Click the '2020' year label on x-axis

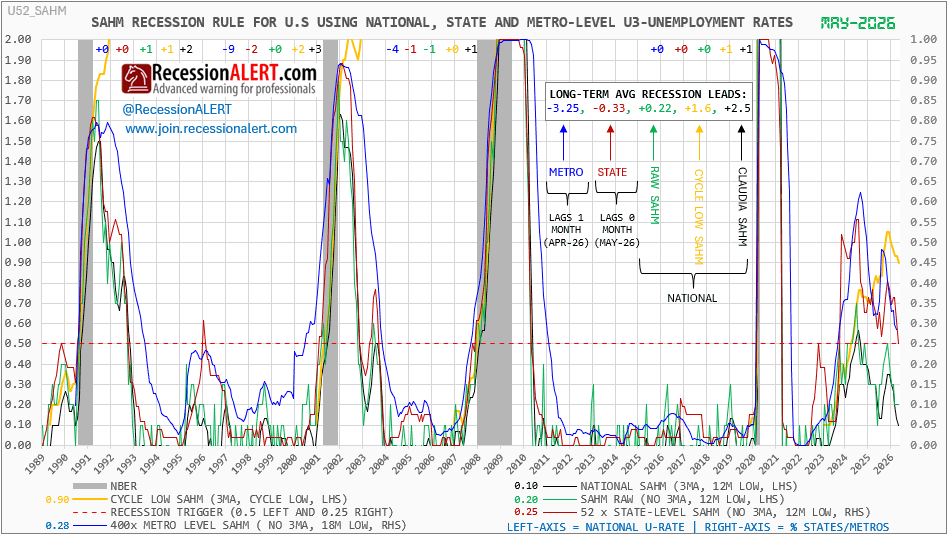(x=746, y=464)
